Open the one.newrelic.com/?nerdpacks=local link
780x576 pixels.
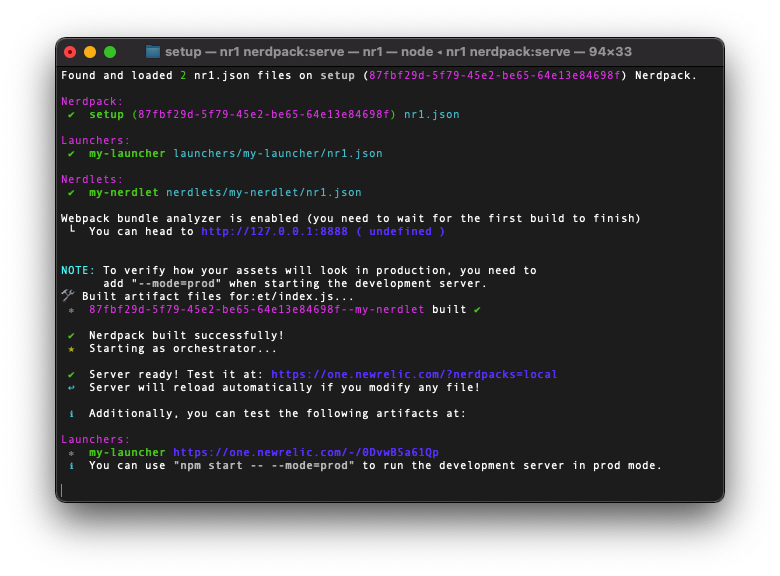[x=414, y=374]
